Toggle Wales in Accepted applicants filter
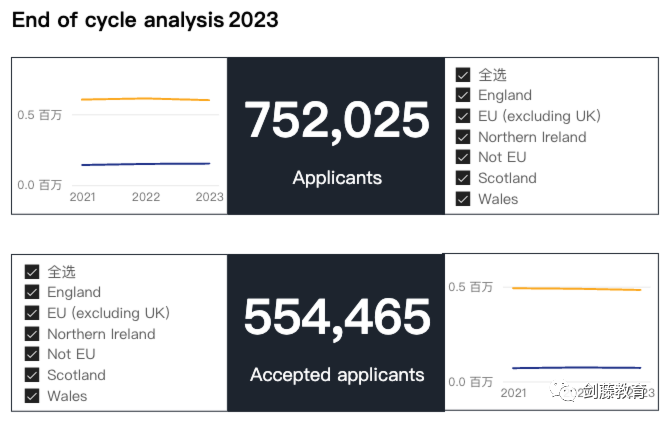The width and height of the screenshot is (668, 421). [x=32, y=396]
